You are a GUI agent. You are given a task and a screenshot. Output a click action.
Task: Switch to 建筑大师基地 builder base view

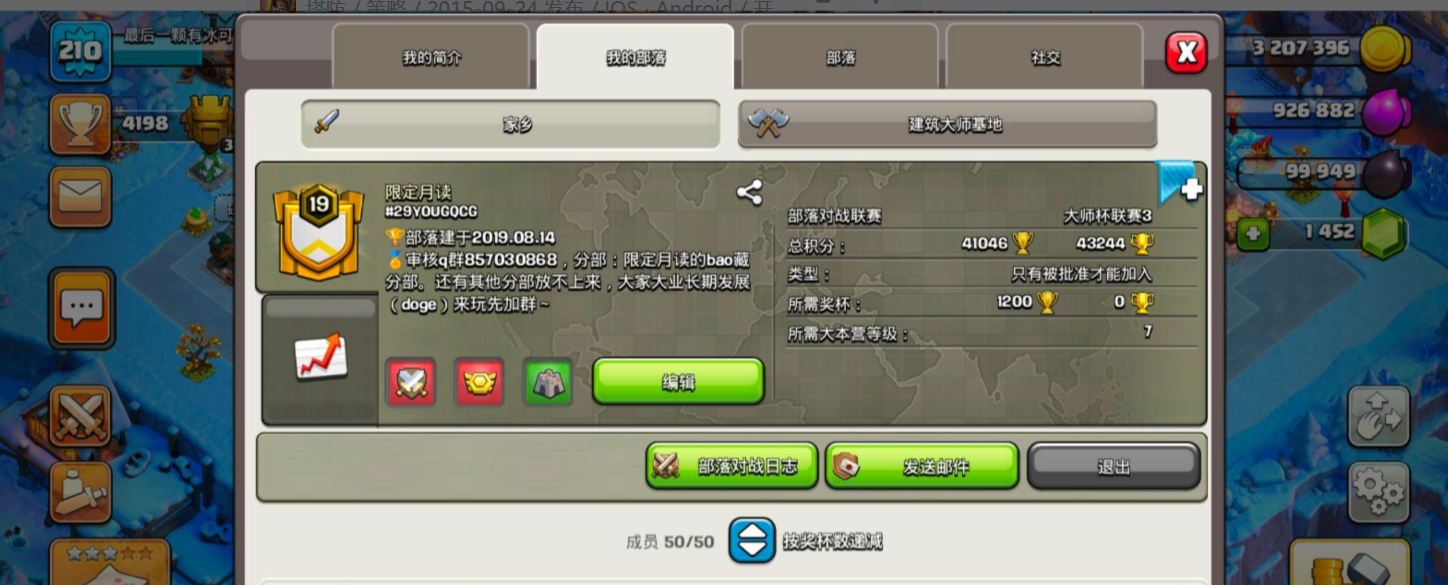pyautogui.click(x=948, y=125)
